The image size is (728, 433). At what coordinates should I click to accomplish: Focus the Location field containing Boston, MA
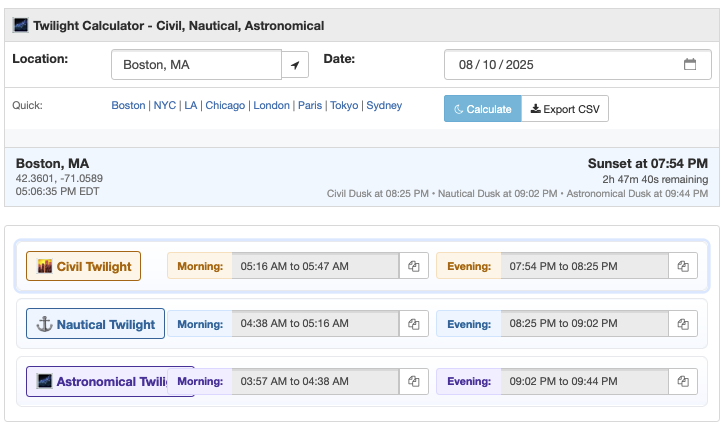point(196,65)
